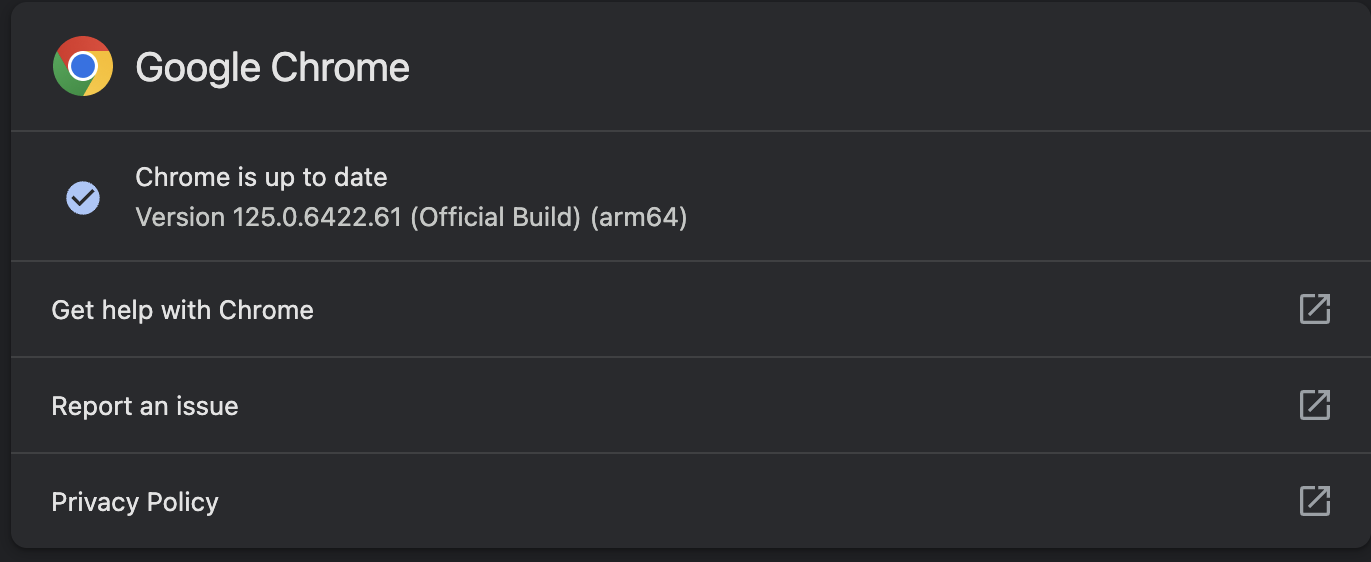1371x562 pixels.
Task: Click the external link icon beside Get help with Chrome
Action: click(x=1314, y=309)
